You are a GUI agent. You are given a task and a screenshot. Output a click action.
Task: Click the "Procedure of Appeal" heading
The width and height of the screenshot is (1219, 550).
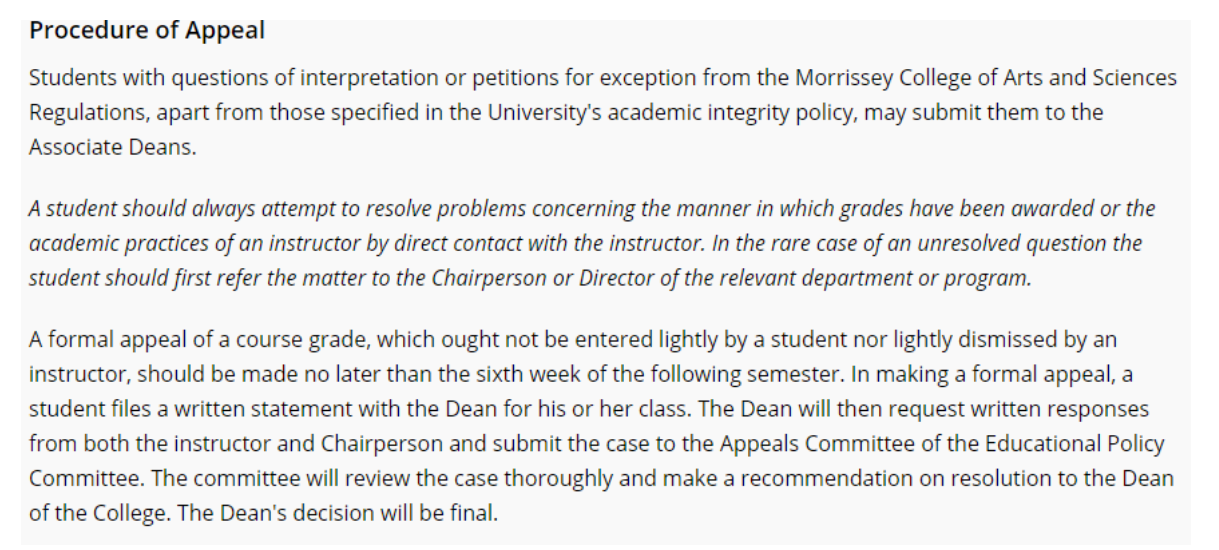147,30
